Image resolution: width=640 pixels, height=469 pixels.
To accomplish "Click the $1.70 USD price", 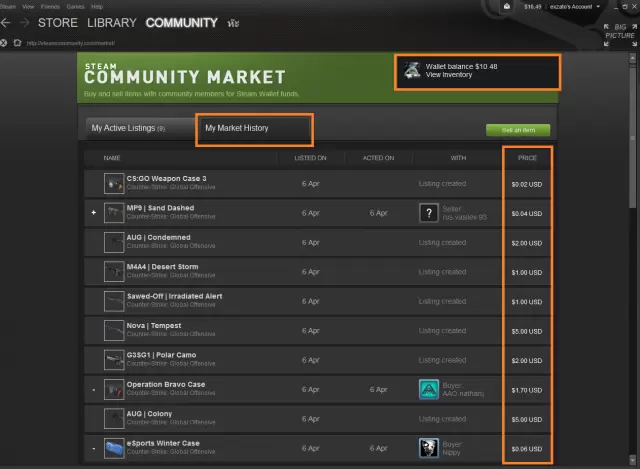I will pyautogui.click(x=527, y=390).
